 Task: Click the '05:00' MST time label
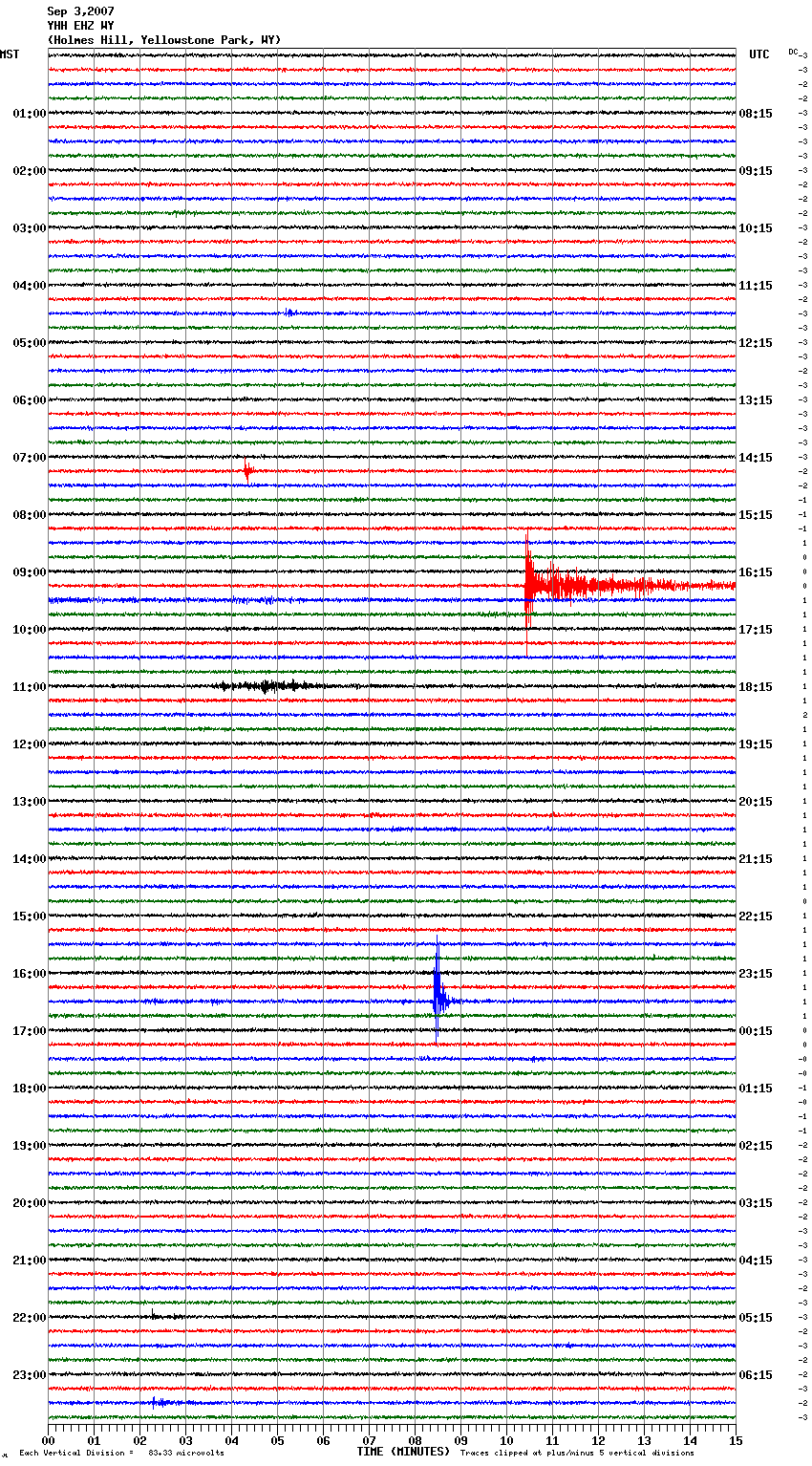30,343
